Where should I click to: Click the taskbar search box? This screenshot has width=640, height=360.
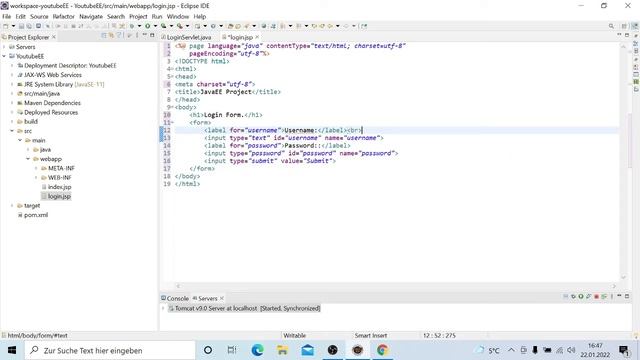pyautogui.click(x=110, y=350)
